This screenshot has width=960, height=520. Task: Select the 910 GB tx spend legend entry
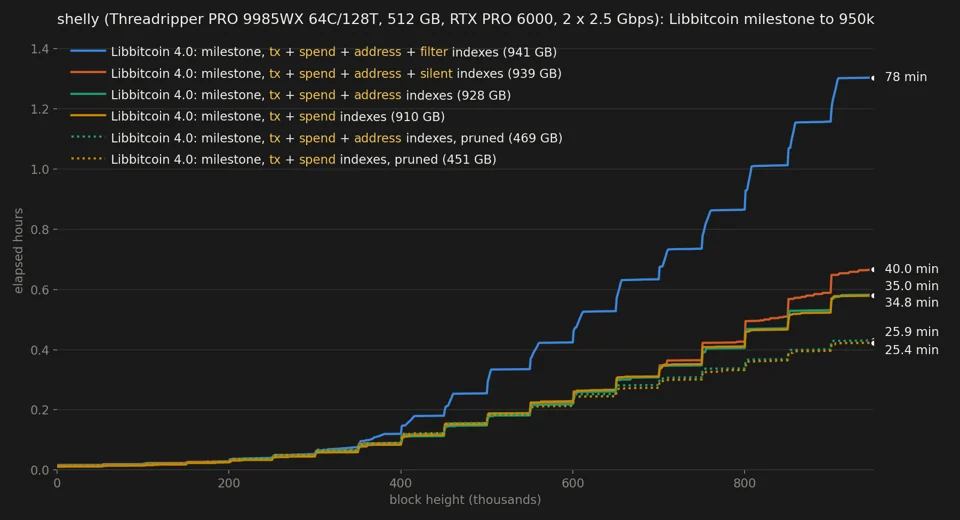278,116
